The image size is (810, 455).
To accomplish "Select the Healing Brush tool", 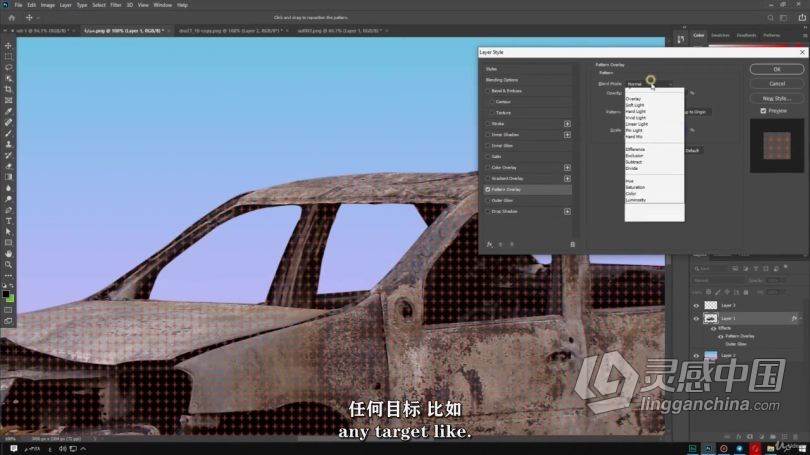I will [x=8, y=122].
